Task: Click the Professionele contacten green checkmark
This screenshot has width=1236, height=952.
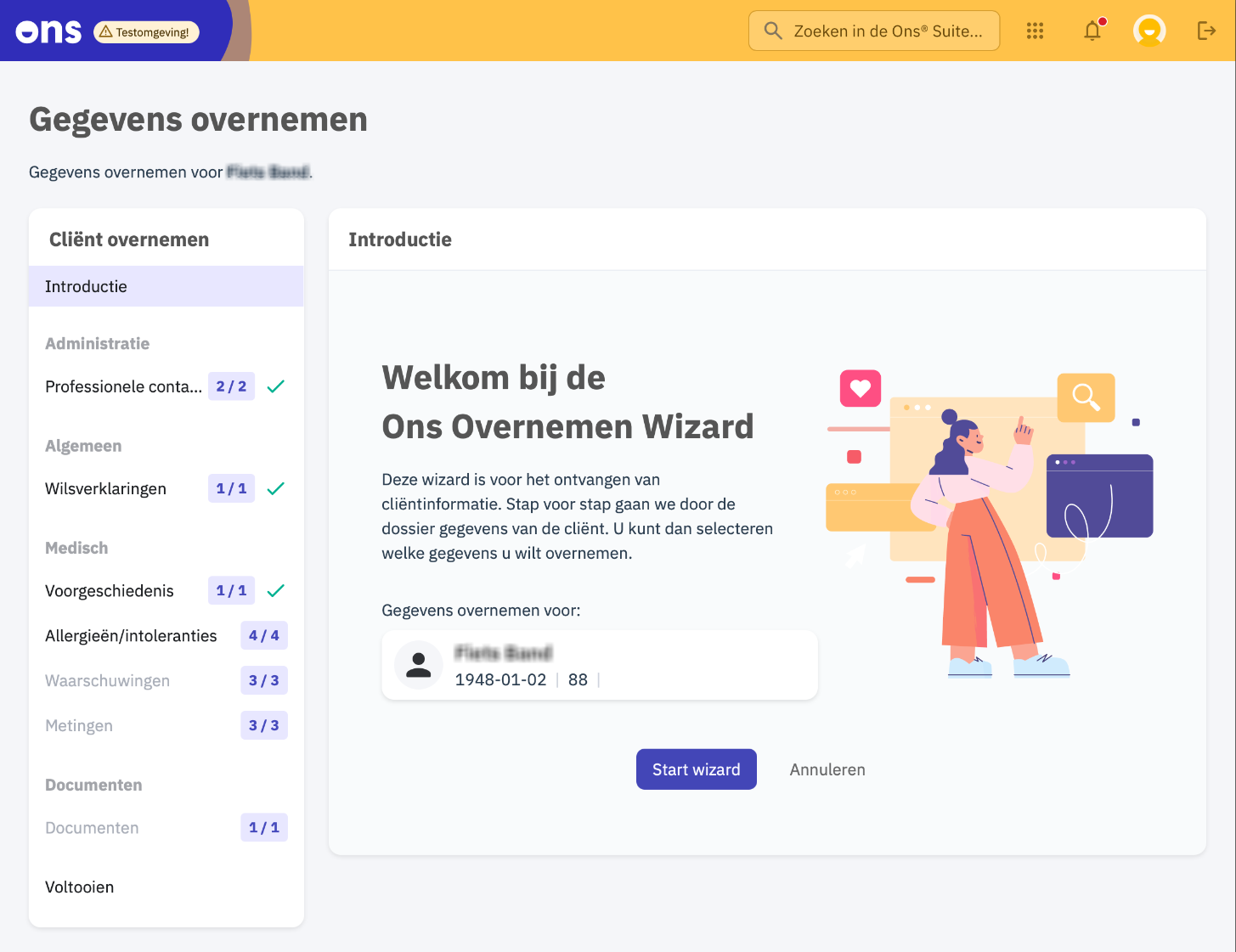Action: (275, 386)
